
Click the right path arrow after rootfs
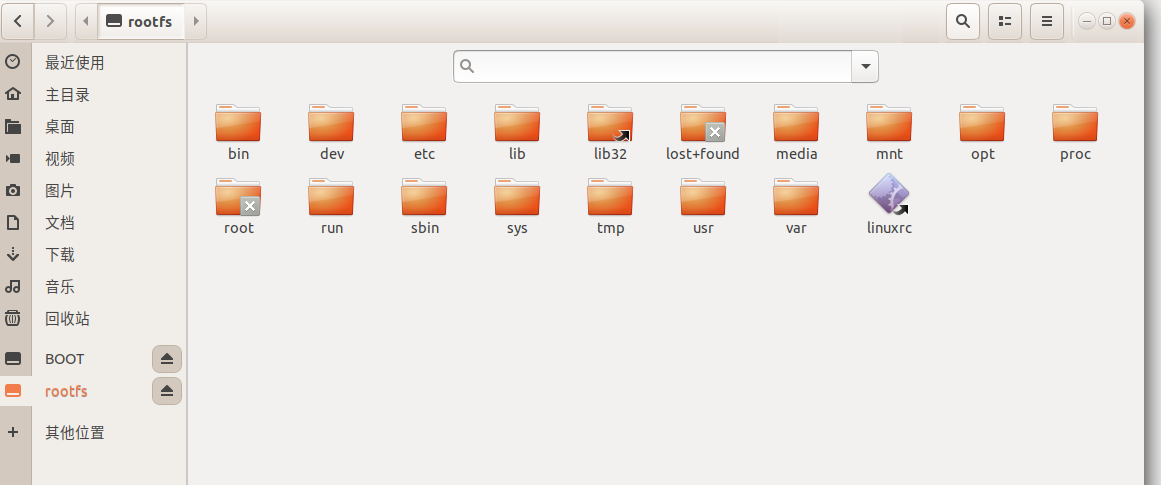click(x=196, y=21)
